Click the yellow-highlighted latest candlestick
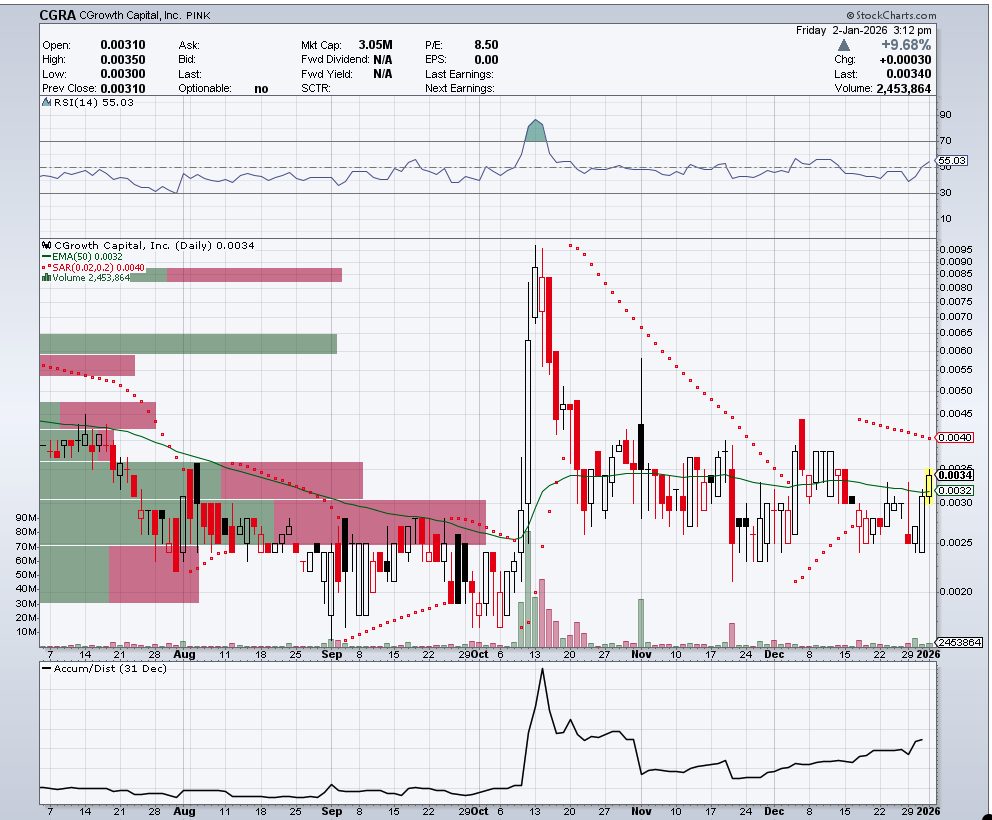Viewport: 992px width, 820px height. pos(929,486)
